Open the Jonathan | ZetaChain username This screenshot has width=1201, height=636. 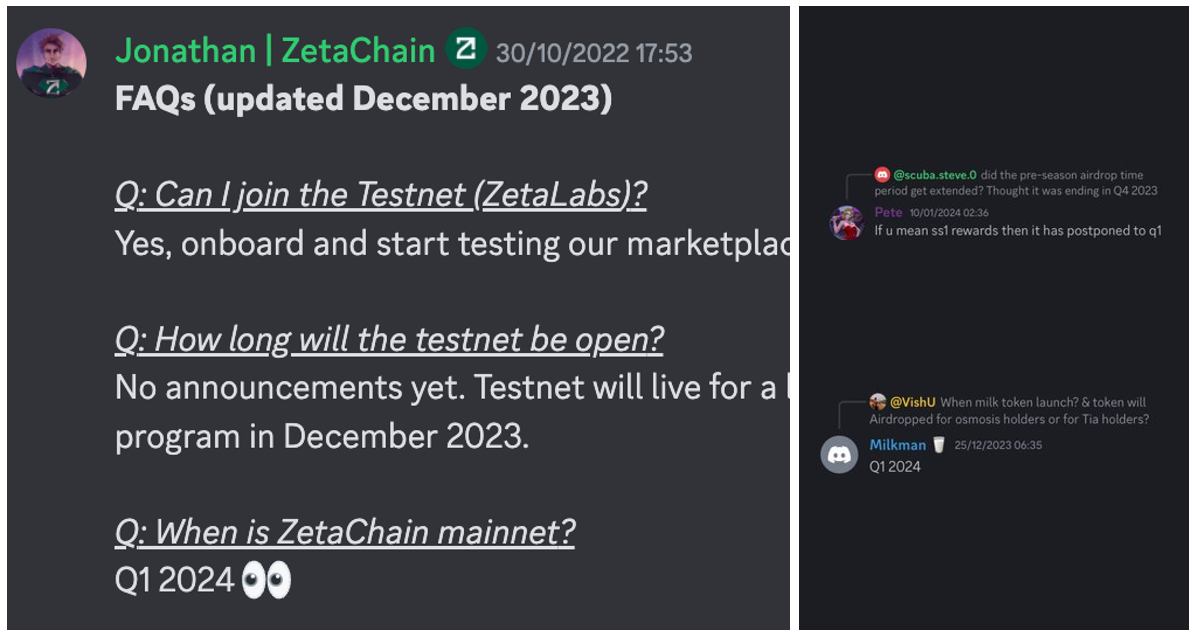275,51
